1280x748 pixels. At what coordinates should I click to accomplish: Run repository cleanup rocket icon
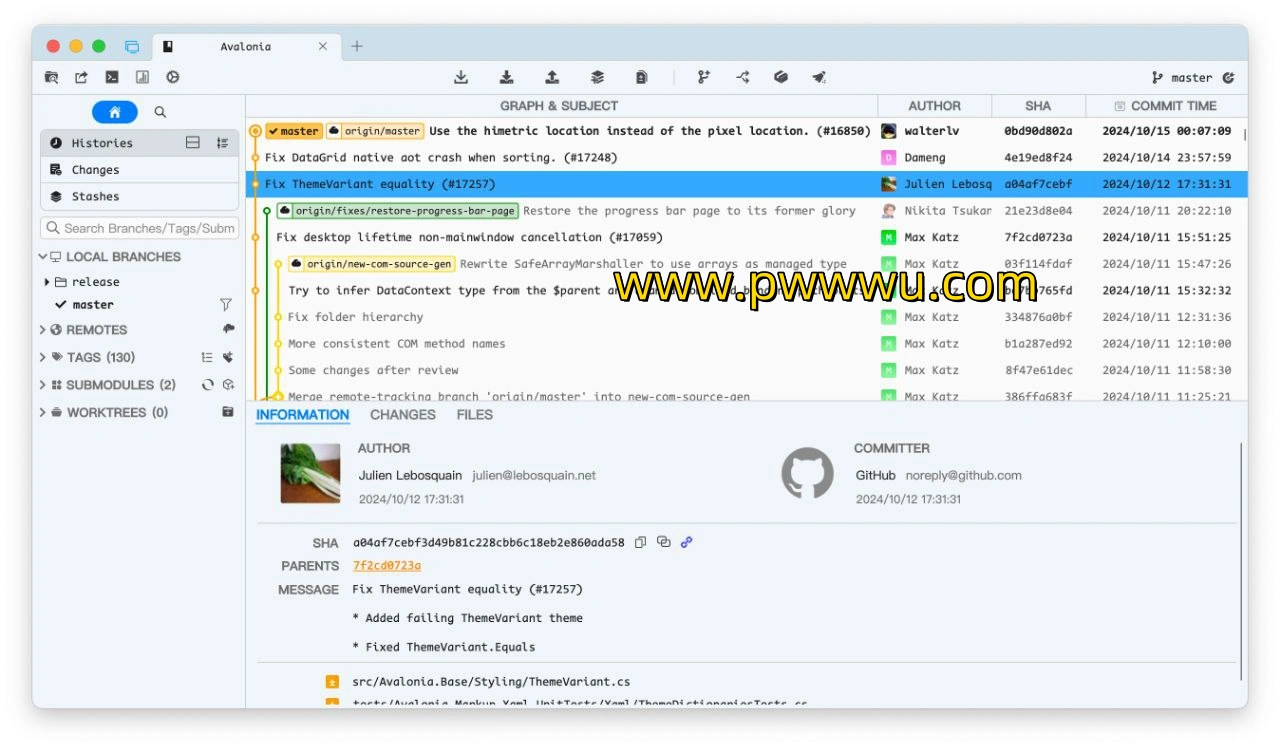tap(819, 77)
